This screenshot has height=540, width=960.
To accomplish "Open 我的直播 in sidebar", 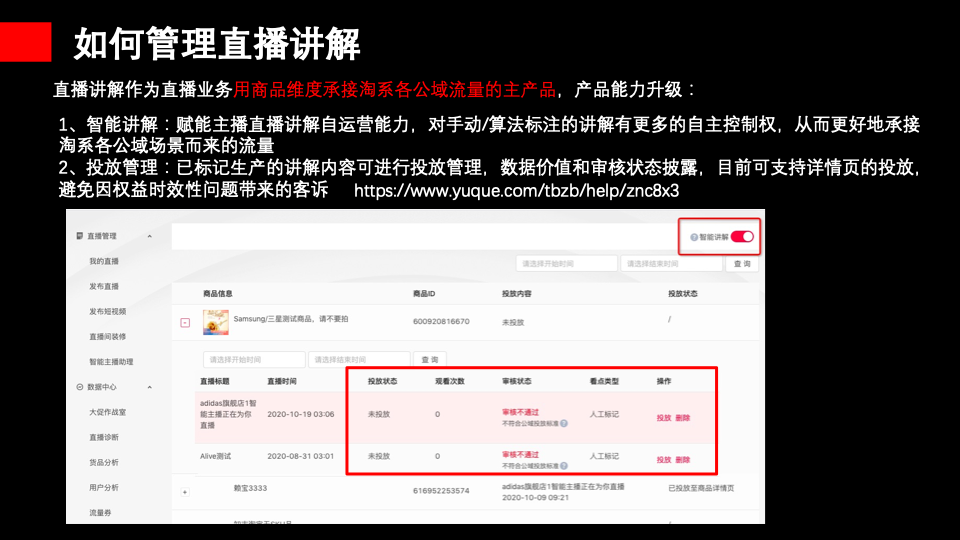I will pyautogui.click(x=104, y=261).
